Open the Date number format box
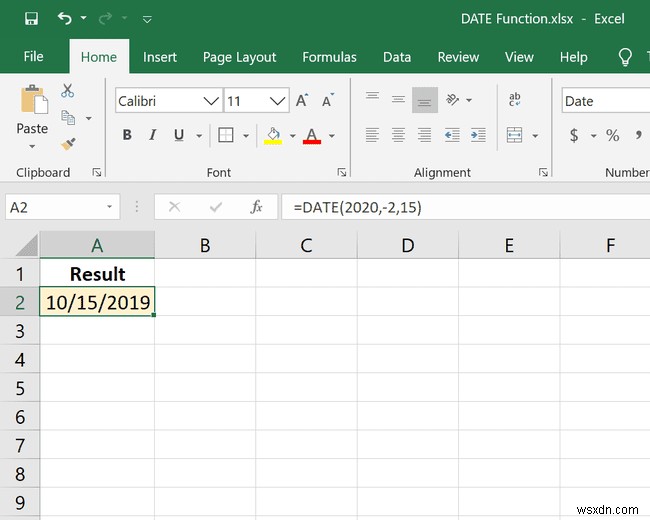The image size is (650, 520). pos(606,100)
